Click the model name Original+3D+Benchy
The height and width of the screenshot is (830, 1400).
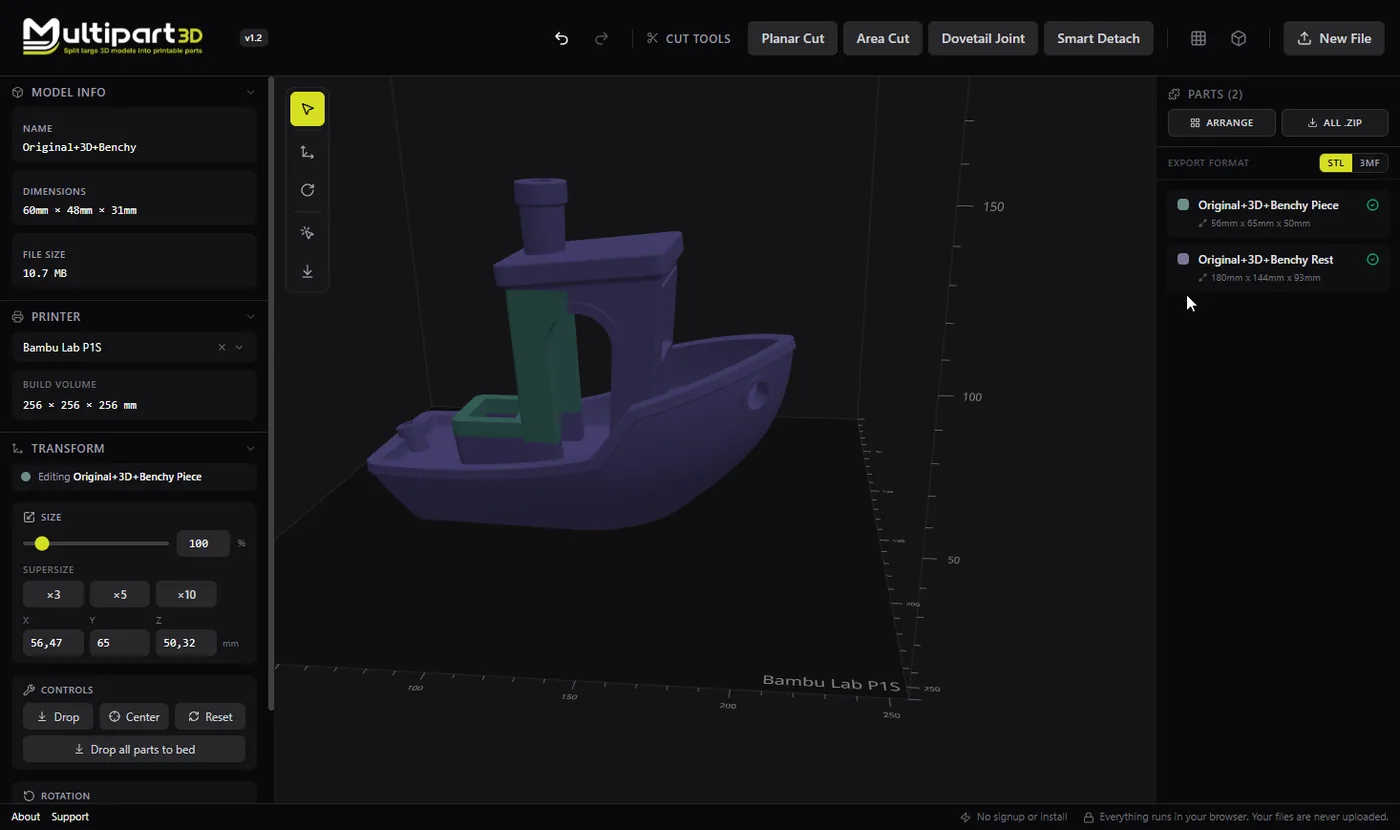point(80,147)
